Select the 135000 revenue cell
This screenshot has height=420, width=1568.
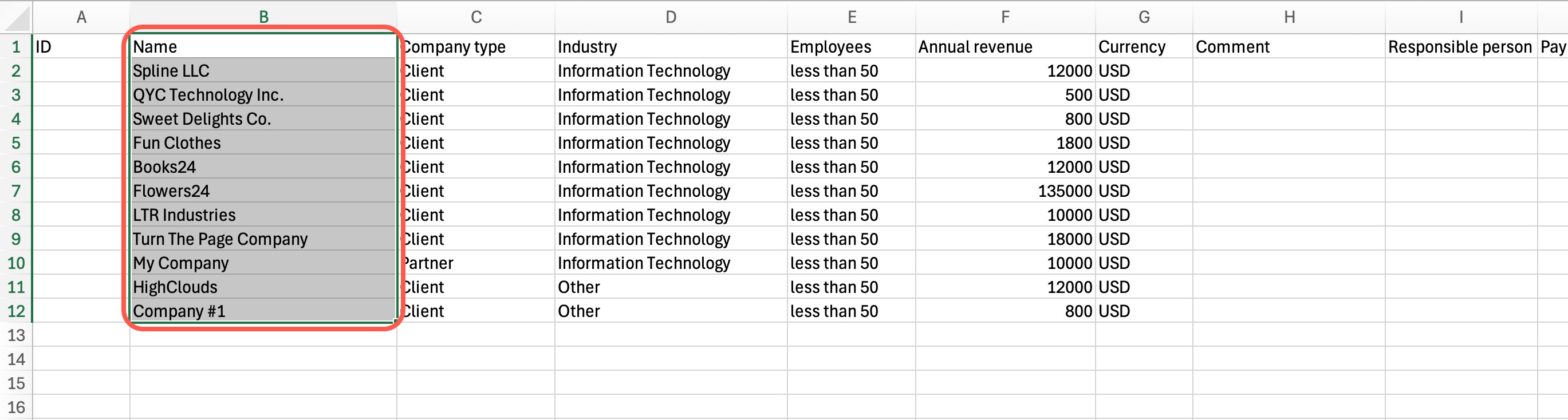pos(1005,191)
